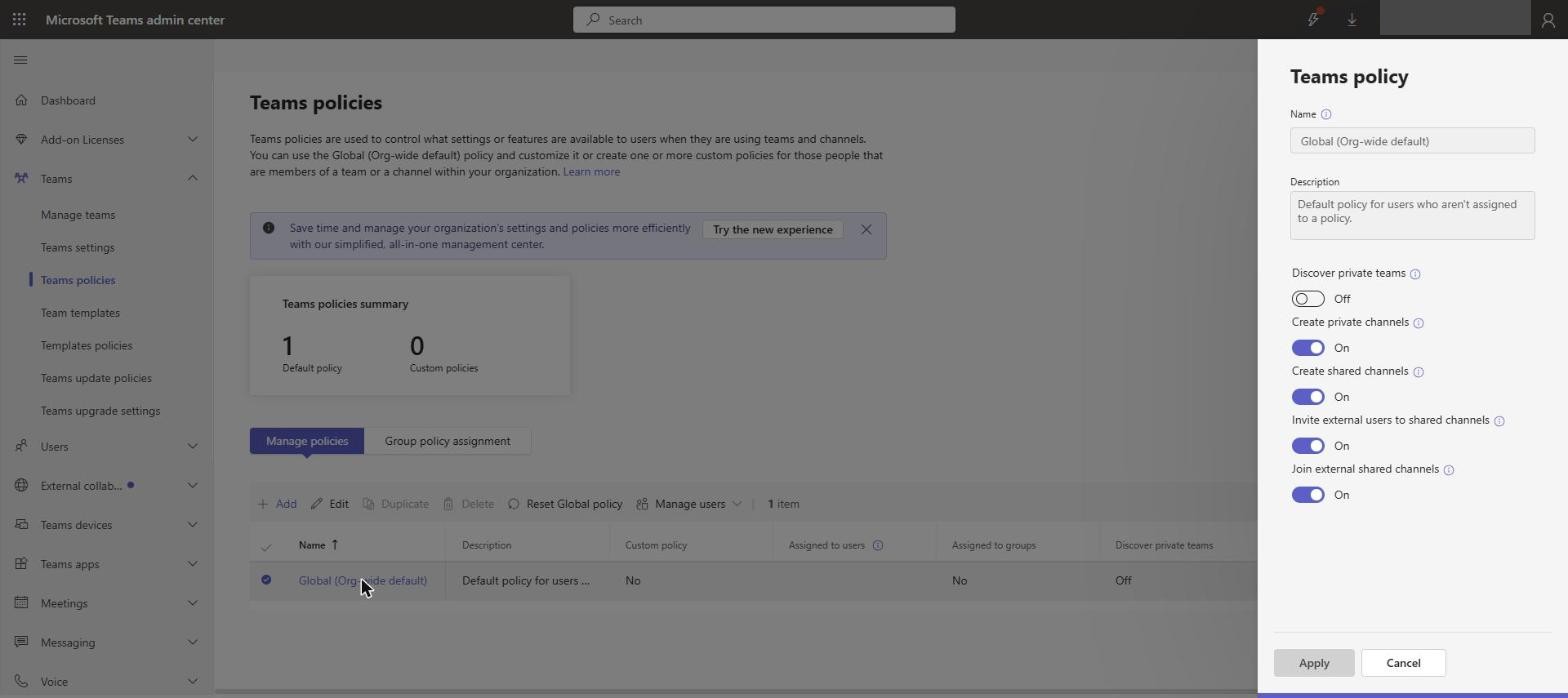The image size is (1568, 698).
Task: Open the notifications lightning icon
Action: click(x=1314, y=19)
